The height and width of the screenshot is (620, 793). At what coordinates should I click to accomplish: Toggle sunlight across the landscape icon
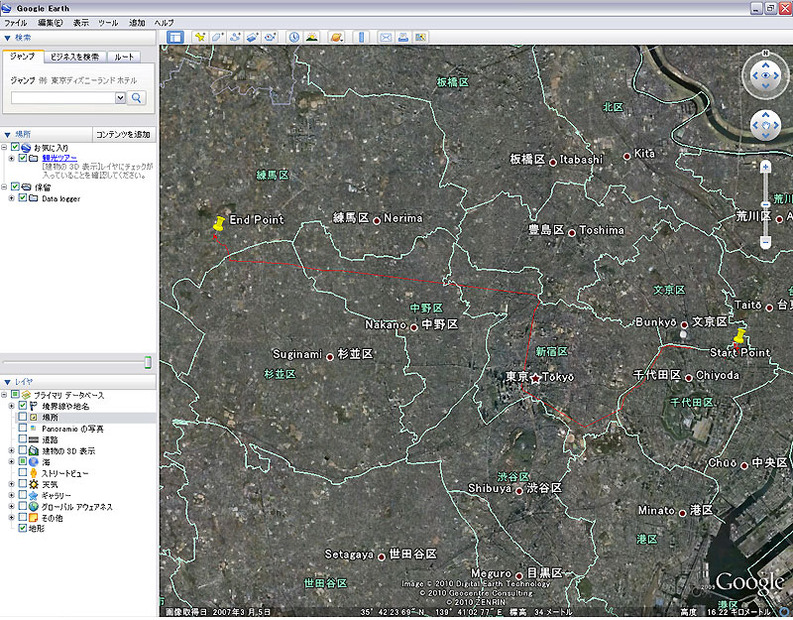312,37
